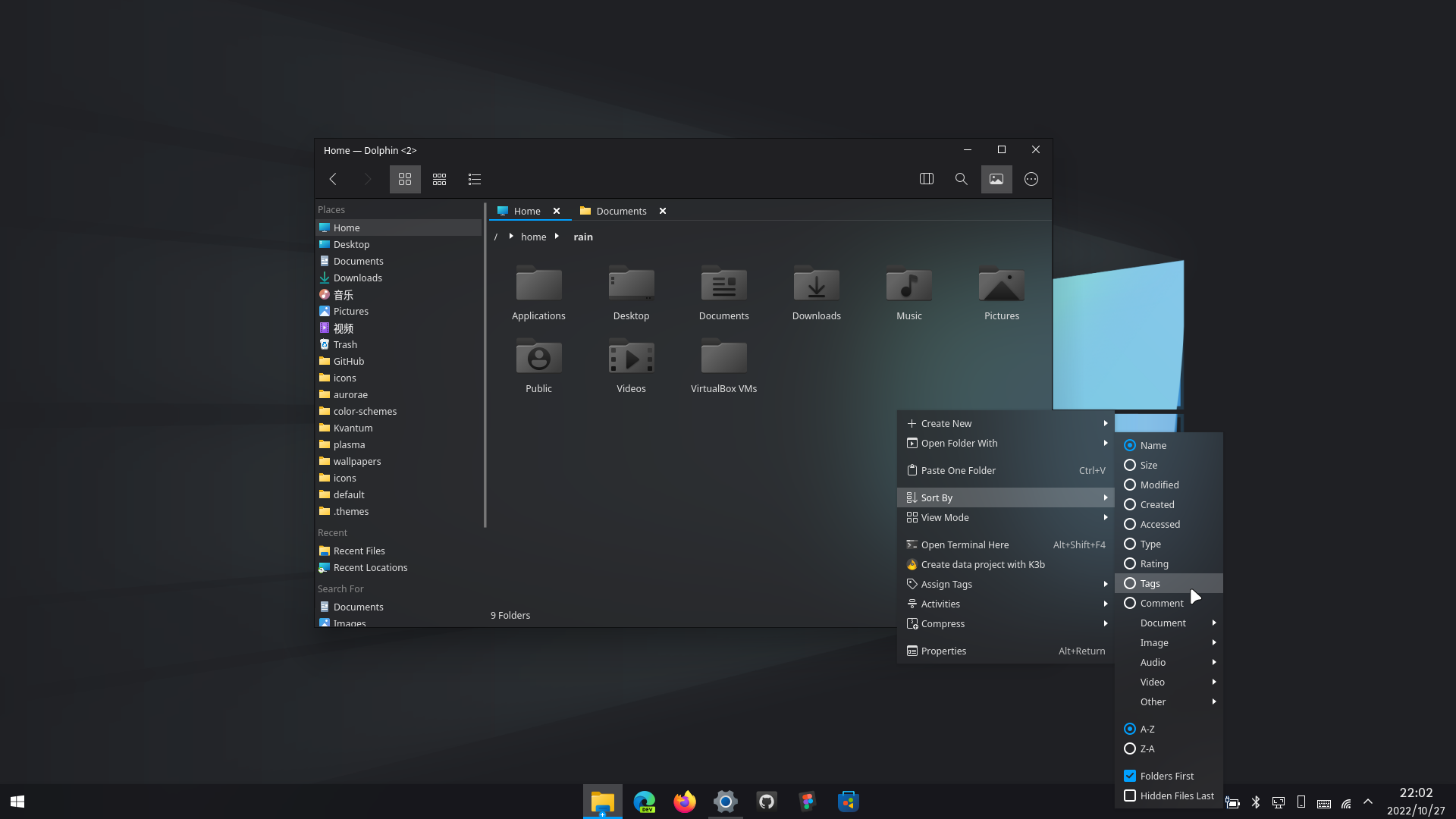The image size is (1456, 819).
Task: Expand the Assign Tags submenu
Action: pyautogui.click(x=1006, y=584)
